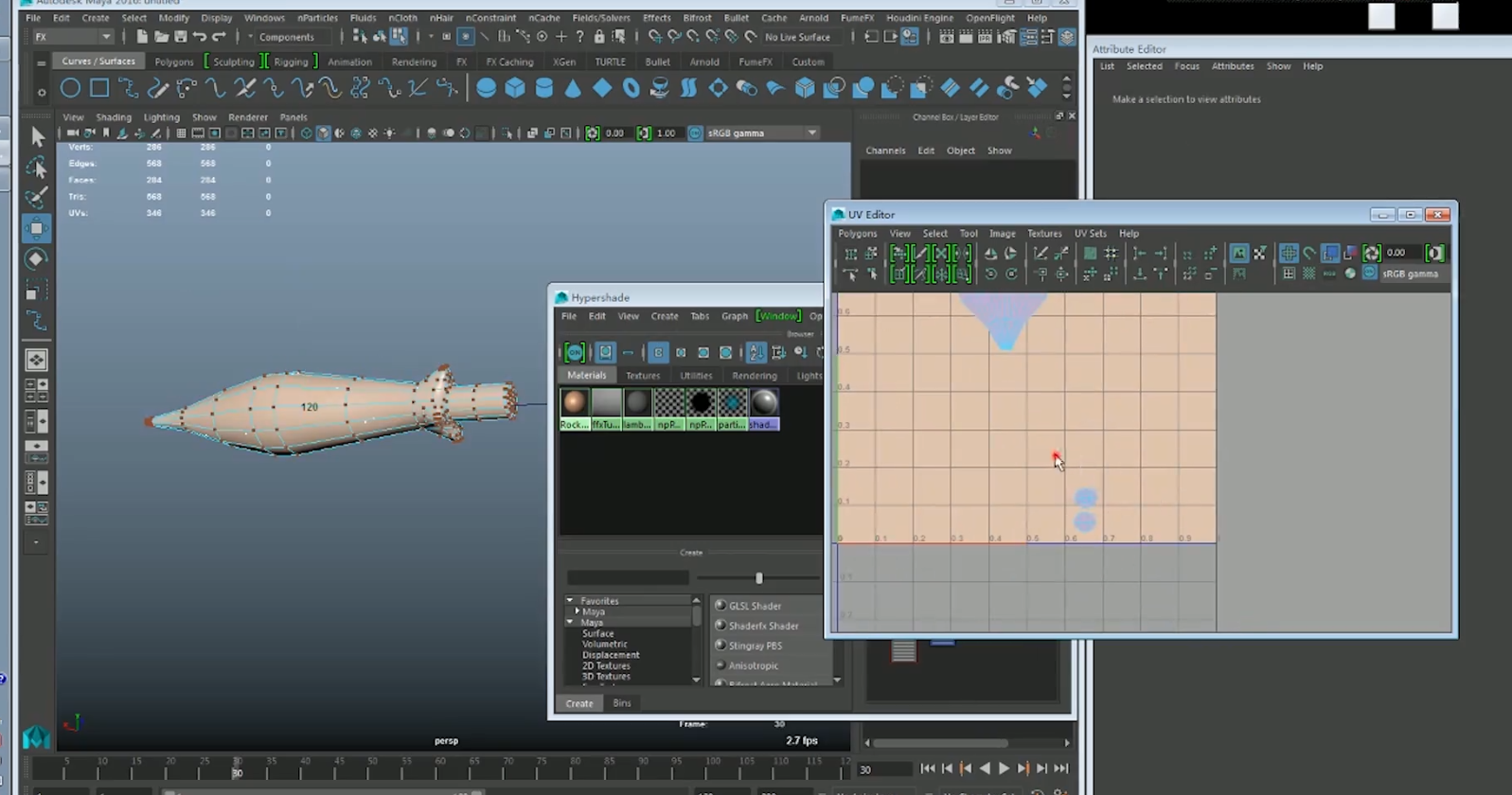Expand Maya item under Favorites

click(577, 611)
